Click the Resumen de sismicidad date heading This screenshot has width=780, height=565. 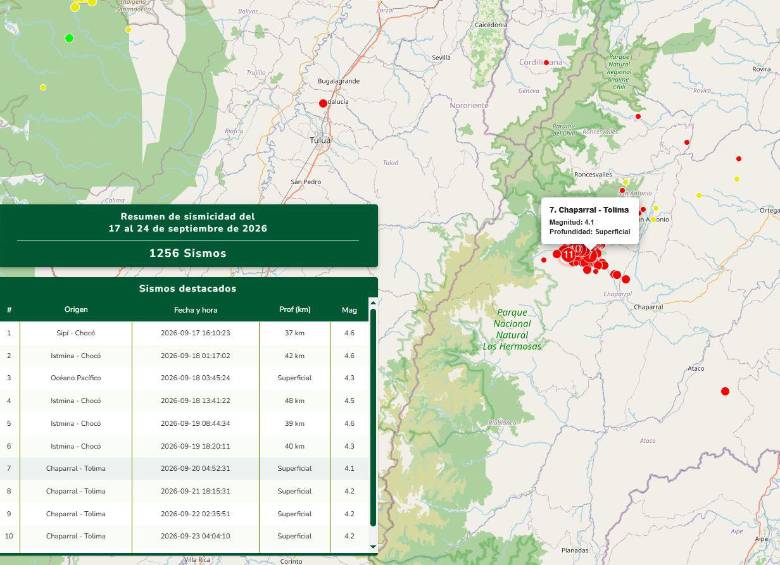pos(188,222)
